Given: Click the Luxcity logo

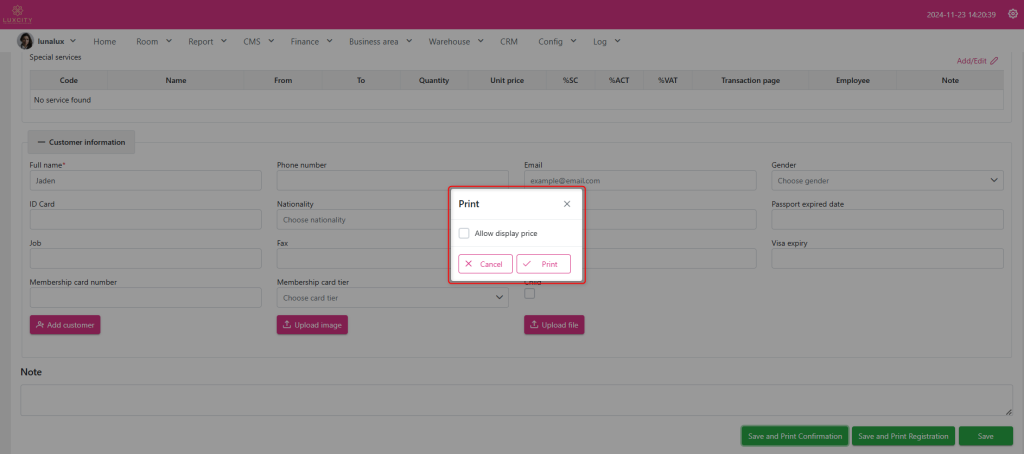Looking at the screenshot, I should point(18,14).
